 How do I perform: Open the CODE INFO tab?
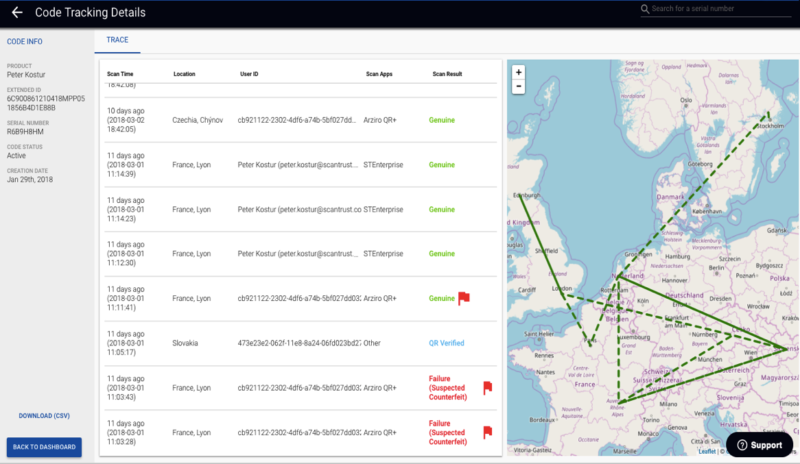[x=24, y=41]
